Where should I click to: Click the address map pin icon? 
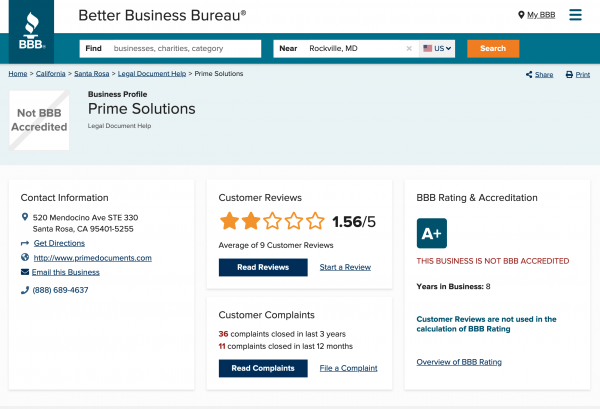(x=25, y=217)
